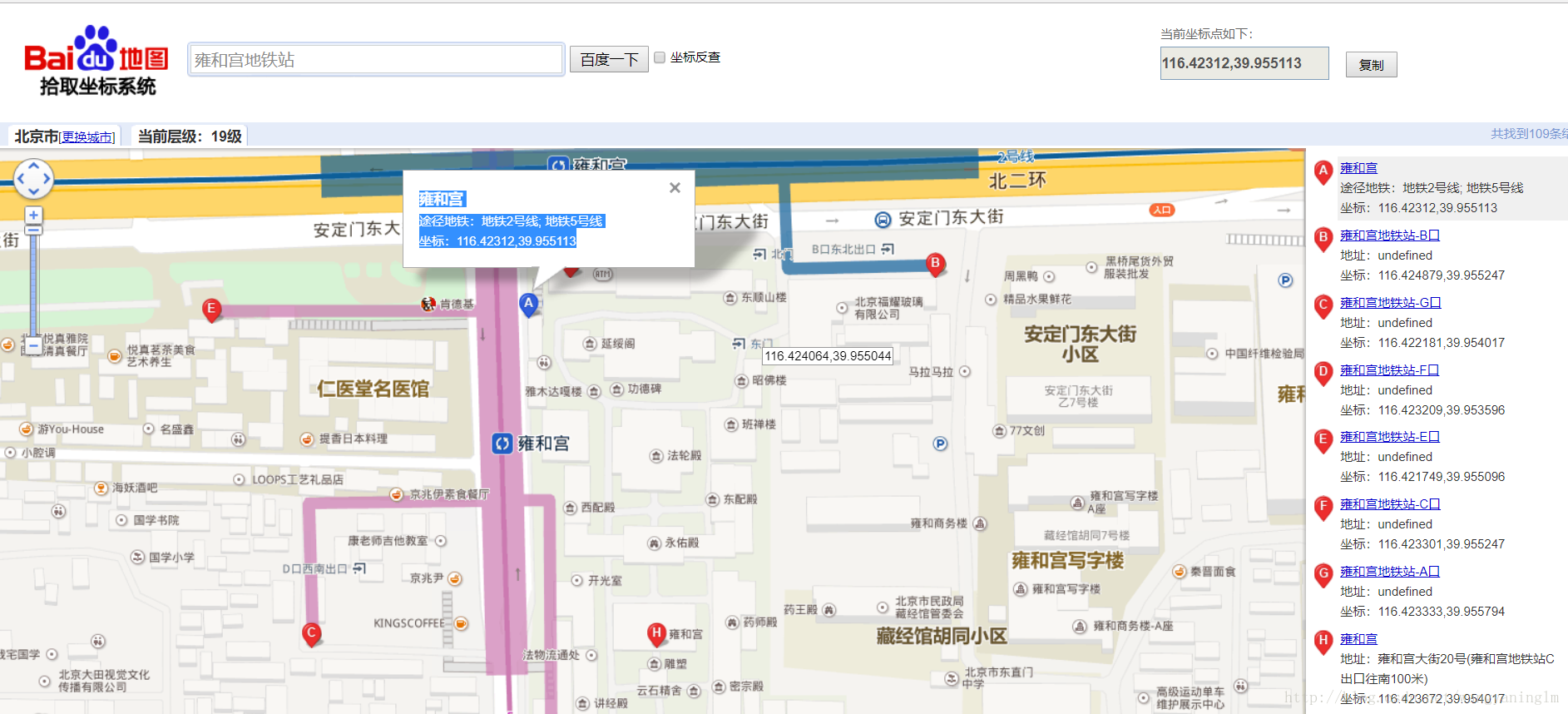Focus the search box with 雍和宫地铁站

coord(376,59)
